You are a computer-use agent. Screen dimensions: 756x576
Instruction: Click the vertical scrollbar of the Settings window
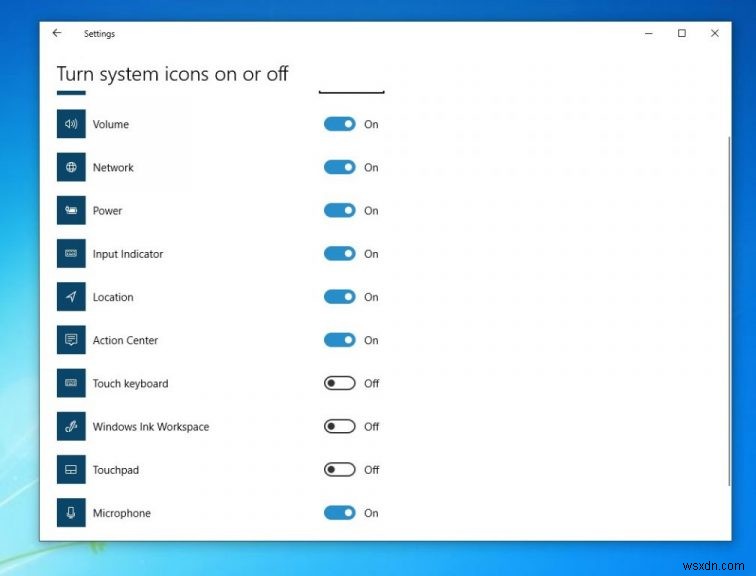pyautogui.click(x=729, y=311)
